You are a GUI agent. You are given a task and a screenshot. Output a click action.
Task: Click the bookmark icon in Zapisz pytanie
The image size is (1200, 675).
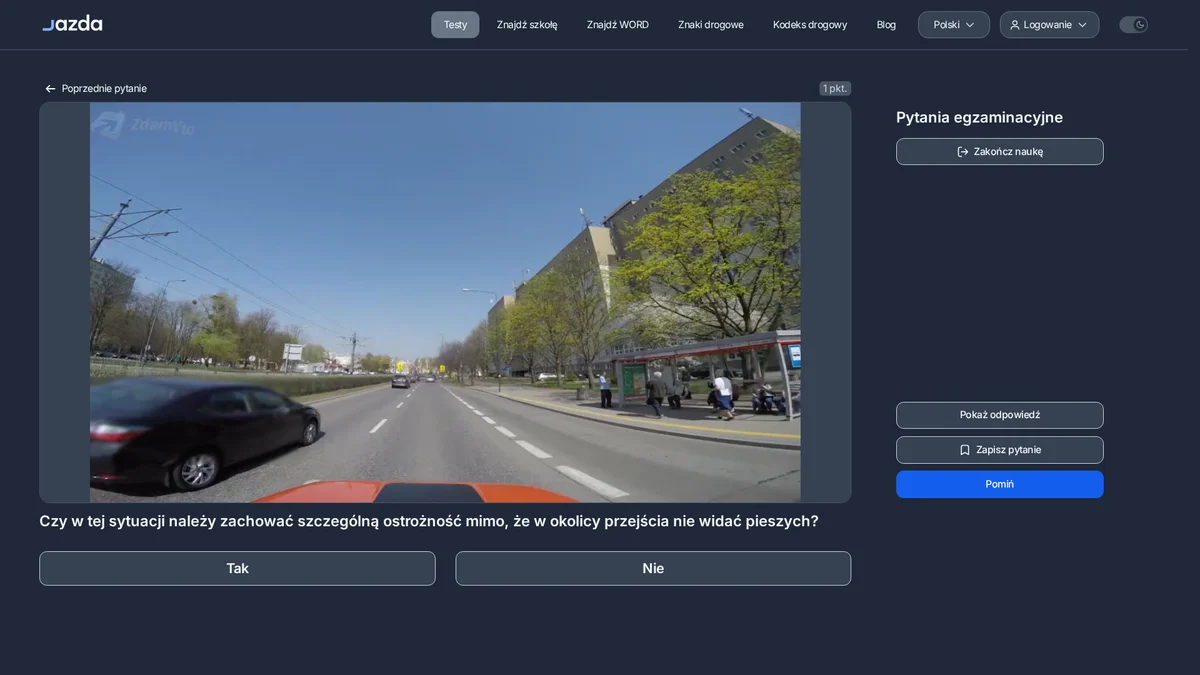(965, 450)
